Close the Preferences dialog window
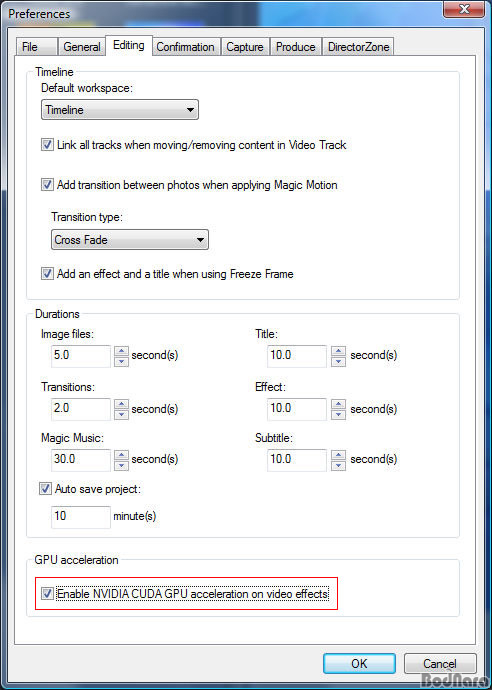492x690 pixels. 464,9
